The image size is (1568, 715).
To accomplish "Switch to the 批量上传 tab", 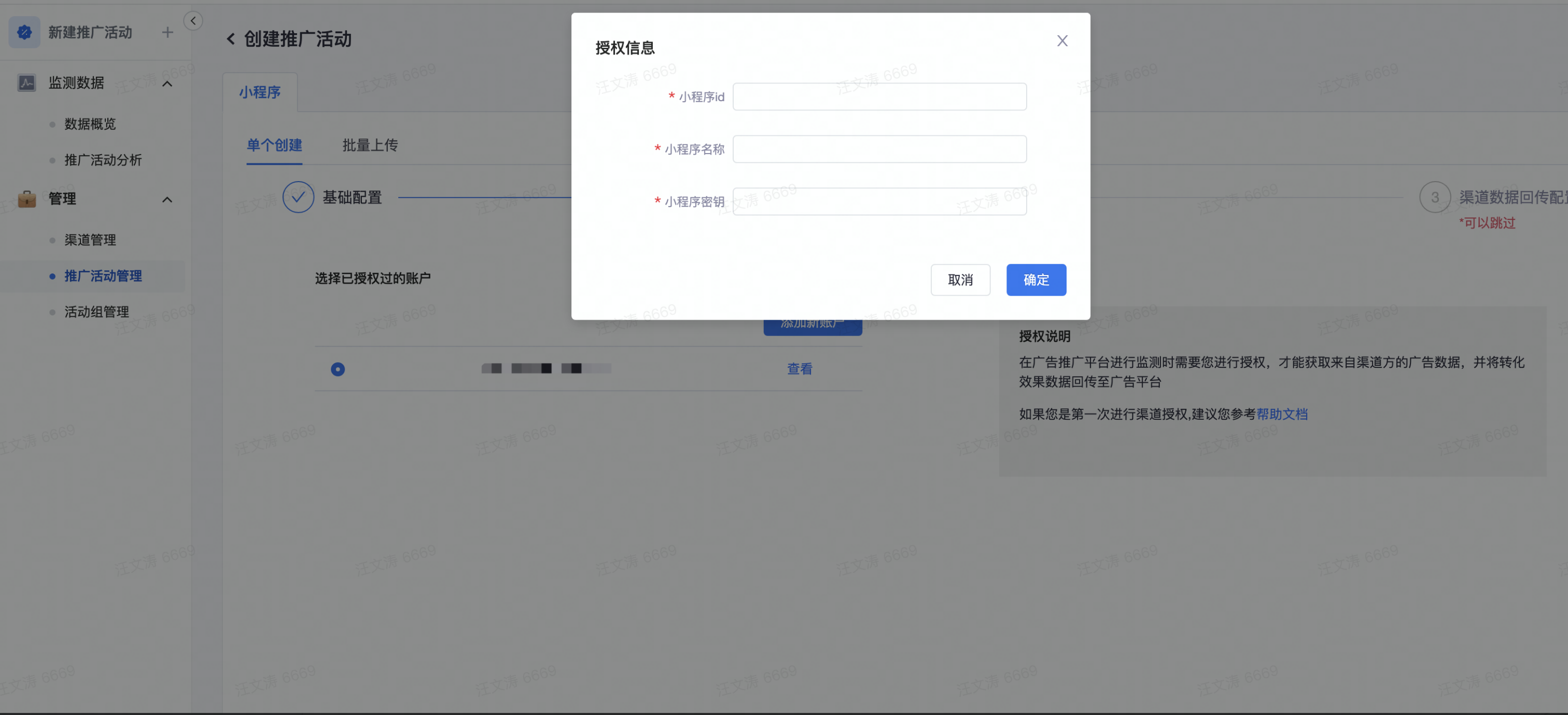I will pyautogui.click(x=370, y=145).
